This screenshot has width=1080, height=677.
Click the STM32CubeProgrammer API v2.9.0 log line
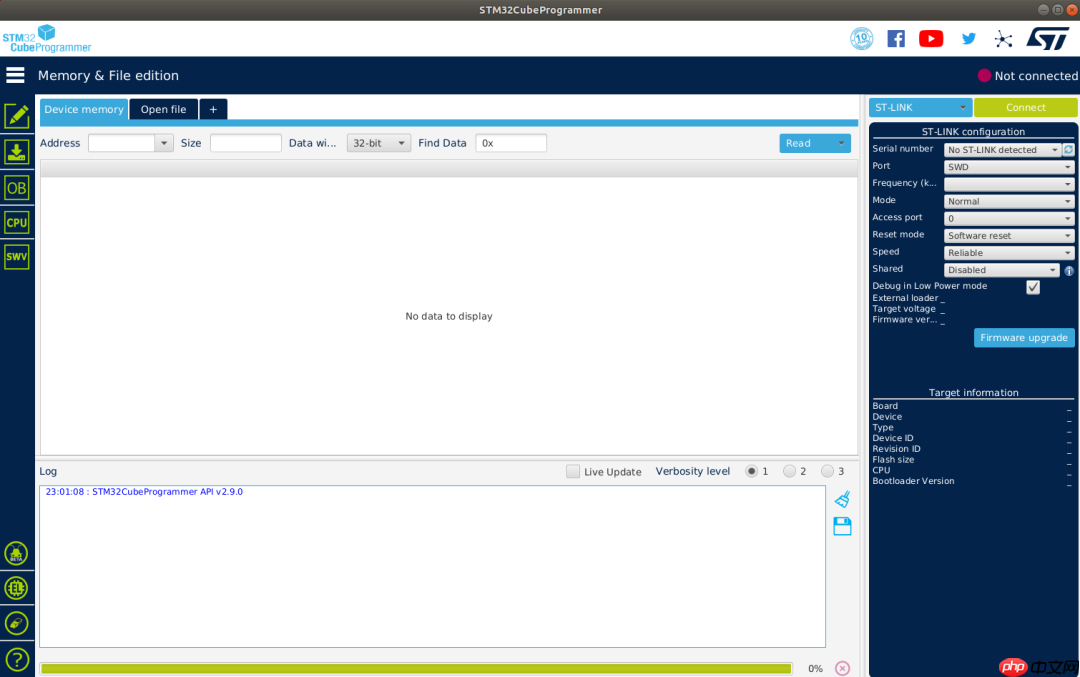[144, 492]
